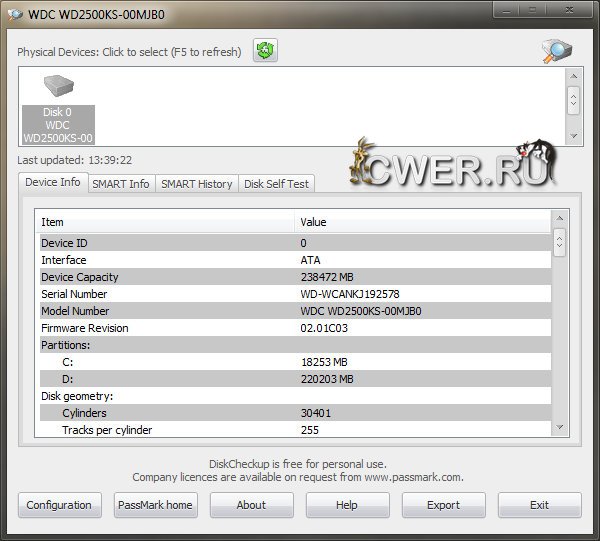Open the SMART Info tab
Screen dimensions: 600x541
click(120, 184)
